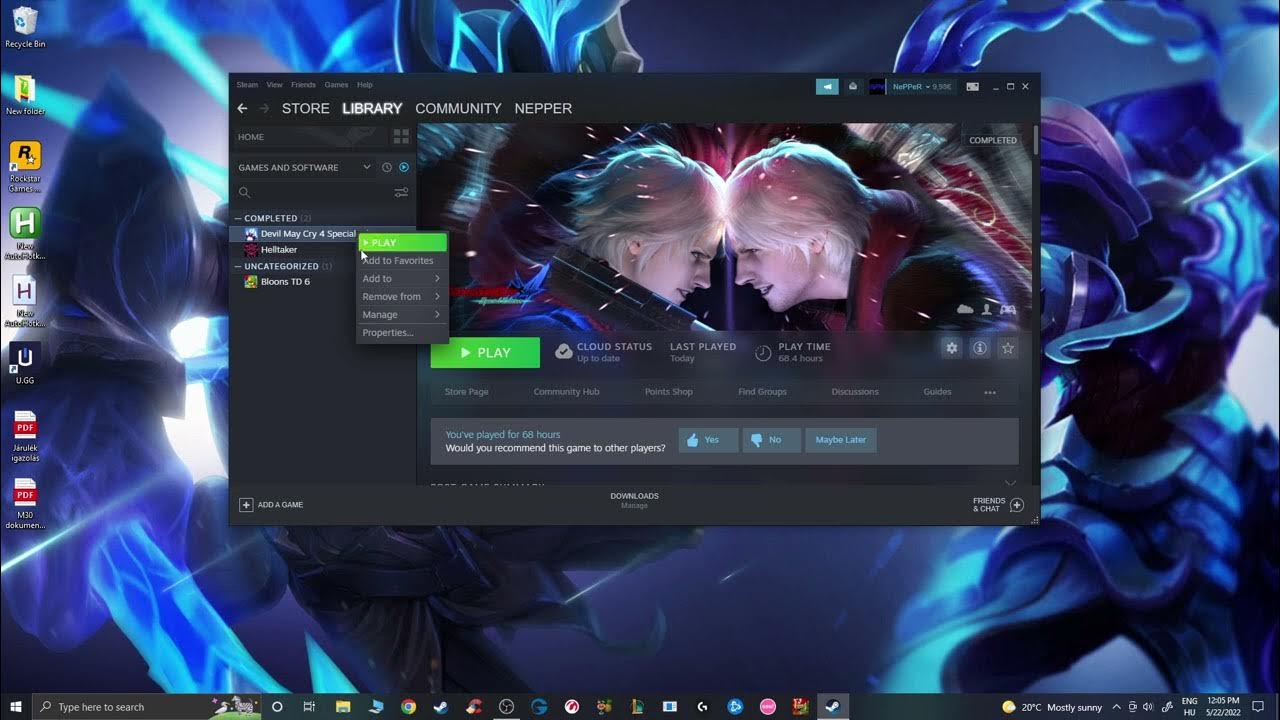
Task: Show game info with the info icon
Action: coord(980,348)
